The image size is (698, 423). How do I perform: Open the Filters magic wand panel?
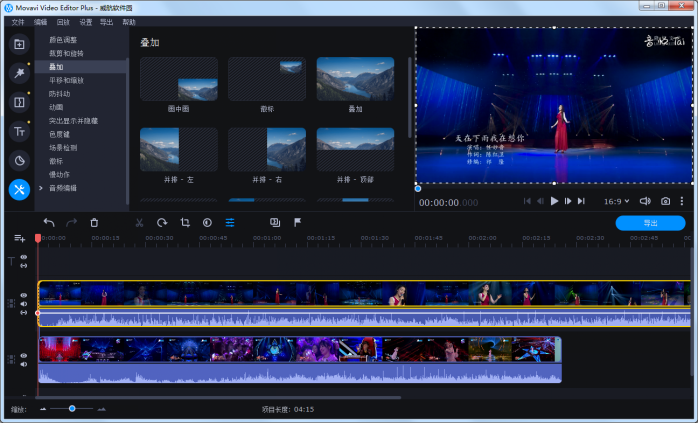click(x=19, y=73)
